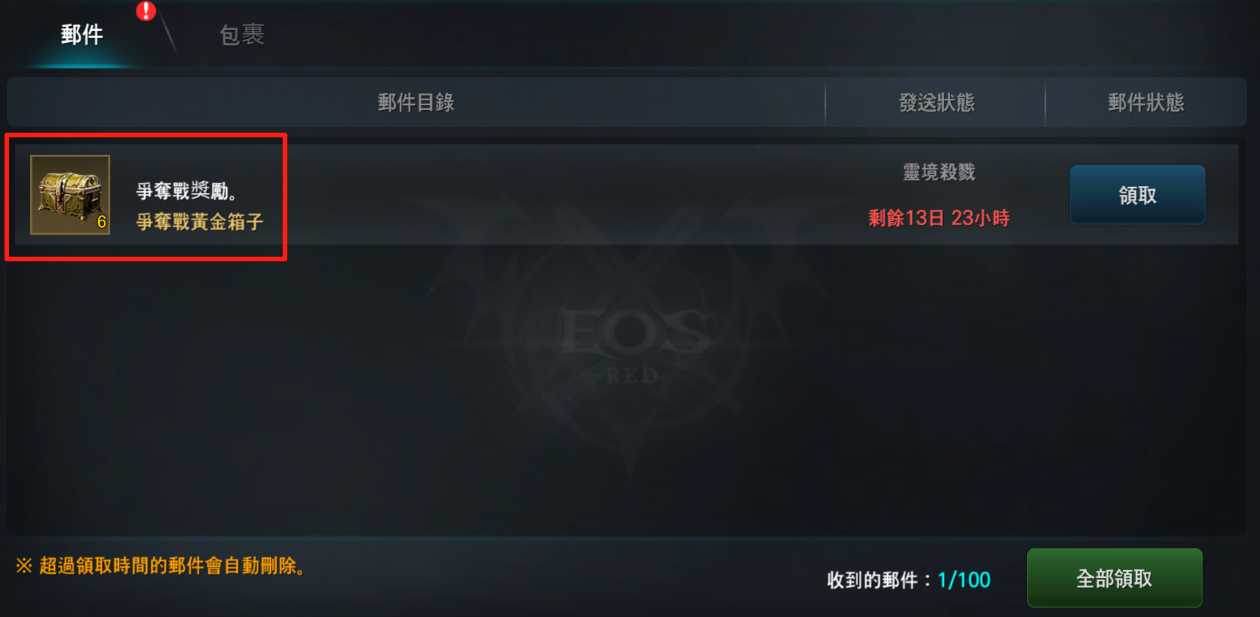Tap the number 6 quantity on chest

point(101,223)
